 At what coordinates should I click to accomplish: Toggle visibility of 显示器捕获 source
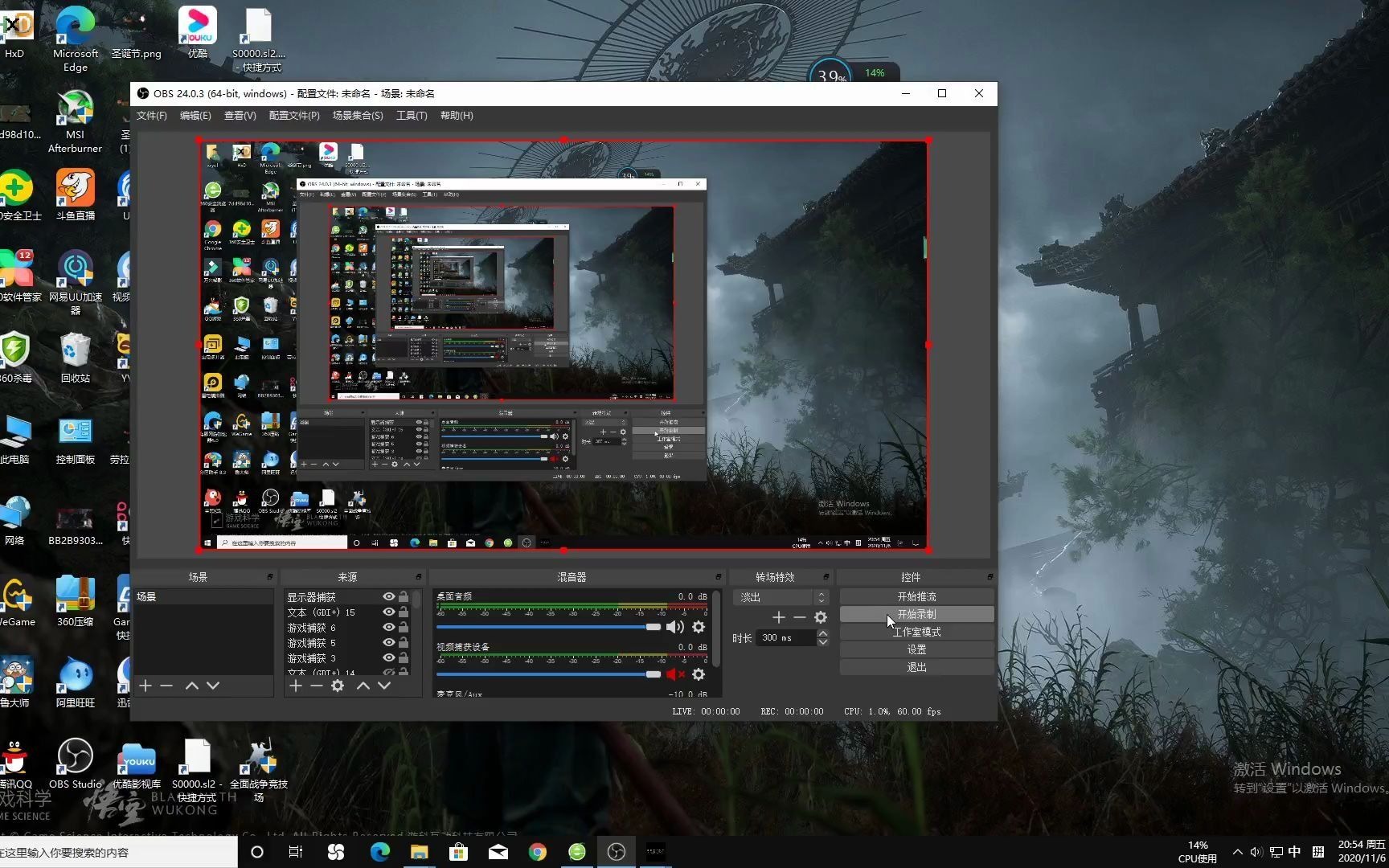click(x=389, y=597)
